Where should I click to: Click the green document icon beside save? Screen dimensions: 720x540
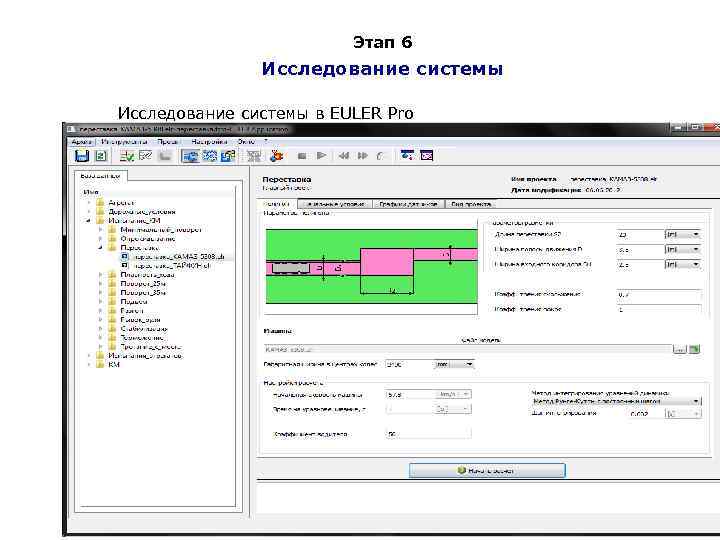point(101,156)
